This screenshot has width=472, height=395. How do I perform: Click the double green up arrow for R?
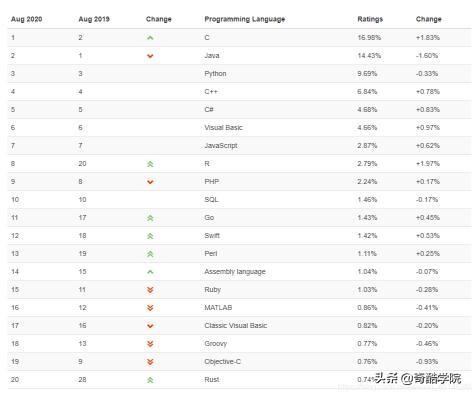coord(150,164)
